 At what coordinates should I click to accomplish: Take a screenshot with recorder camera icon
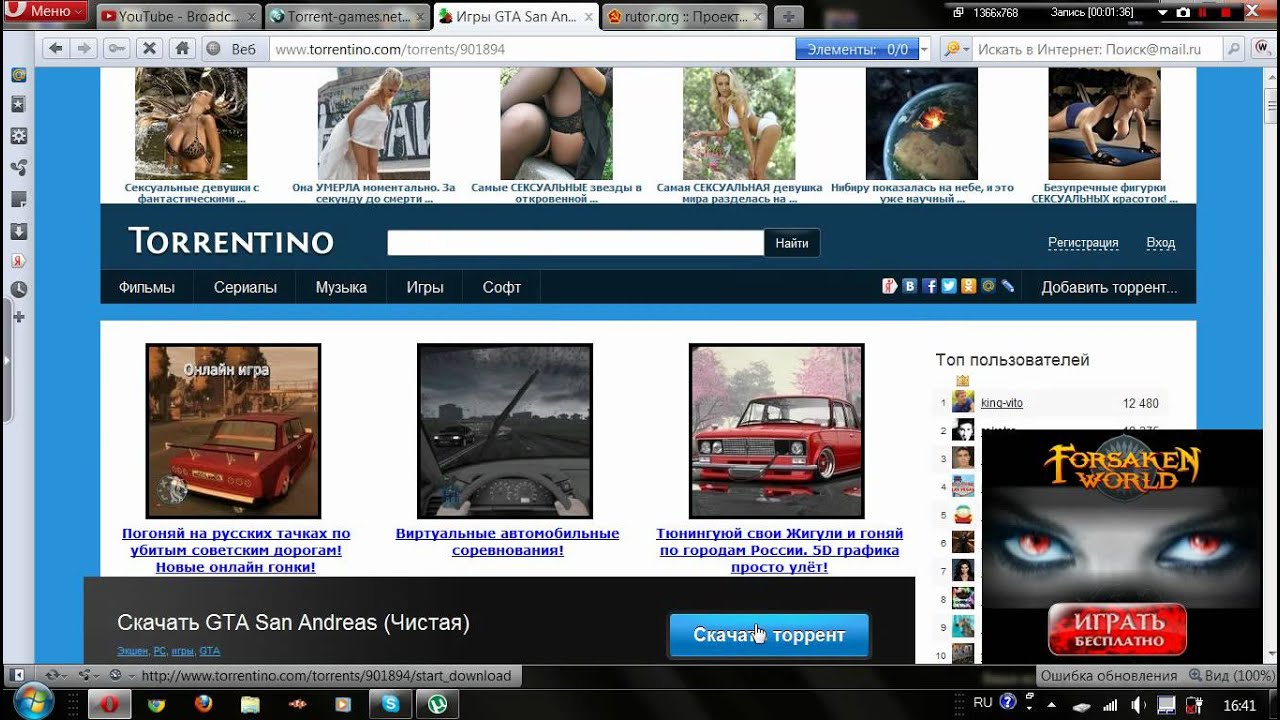[1183, 12]
